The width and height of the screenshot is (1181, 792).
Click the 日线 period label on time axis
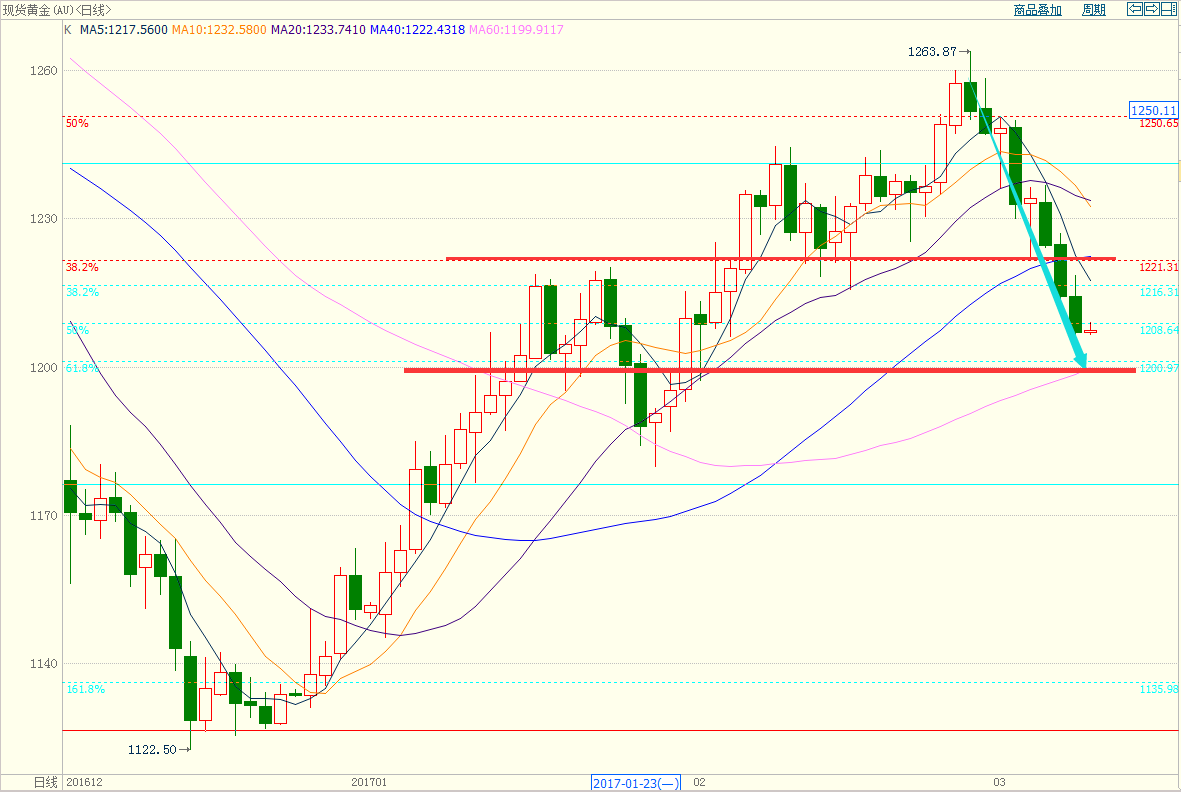click(46, 783)
